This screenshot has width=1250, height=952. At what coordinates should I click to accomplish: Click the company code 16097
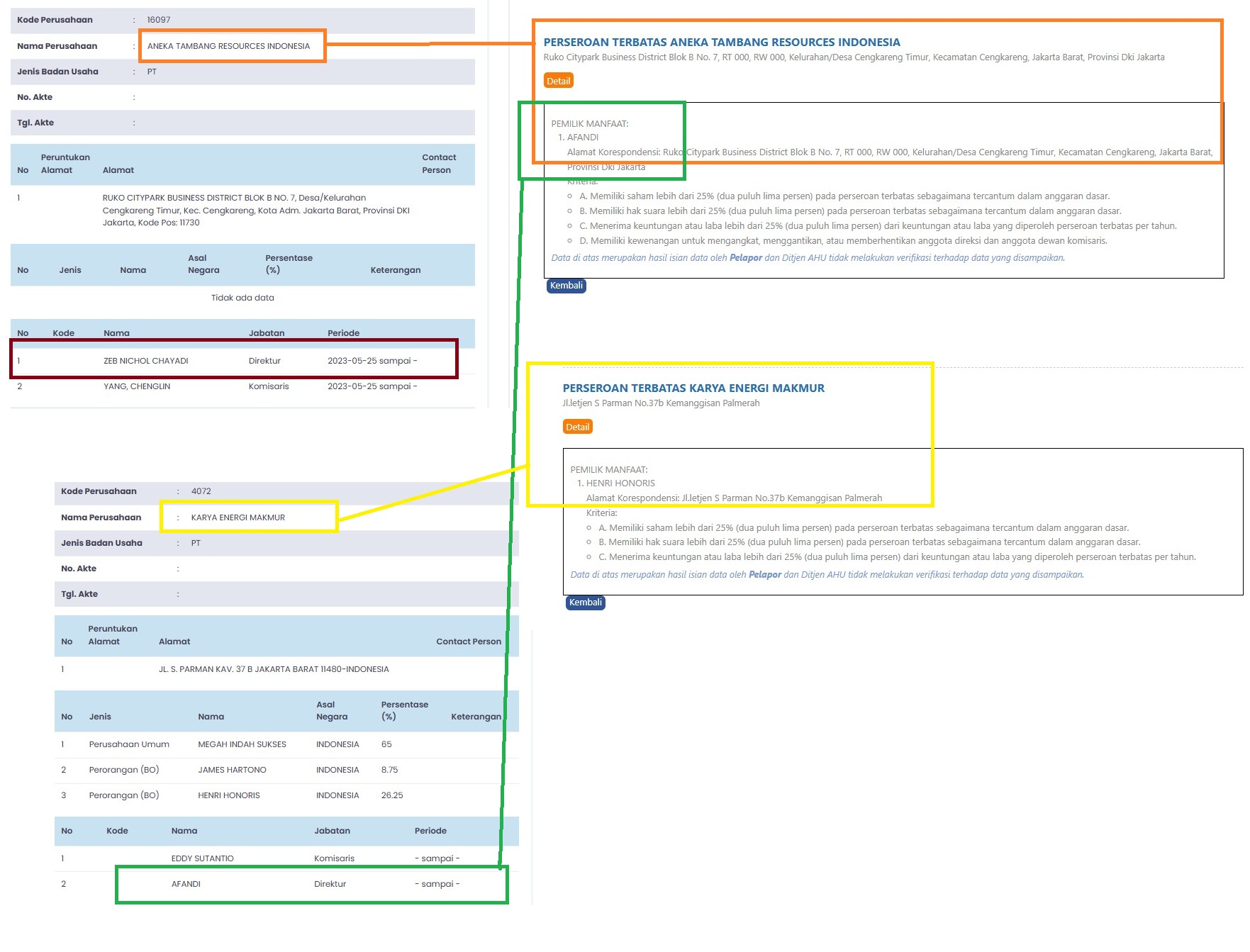point(159,20)
